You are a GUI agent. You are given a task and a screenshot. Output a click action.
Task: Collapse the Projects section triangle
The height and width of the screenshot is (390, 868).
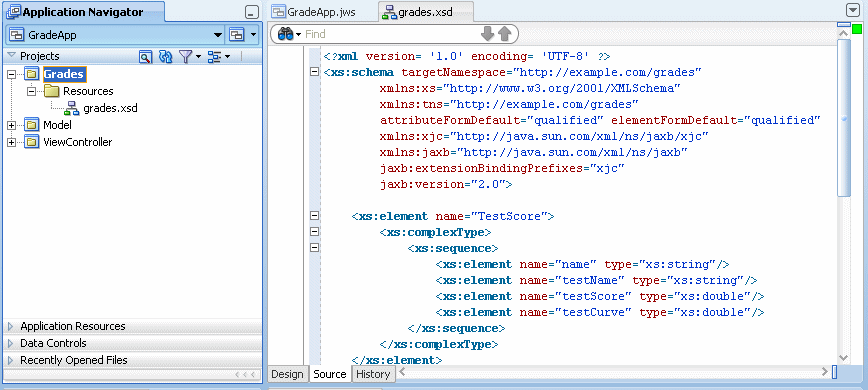pos(11,56)
